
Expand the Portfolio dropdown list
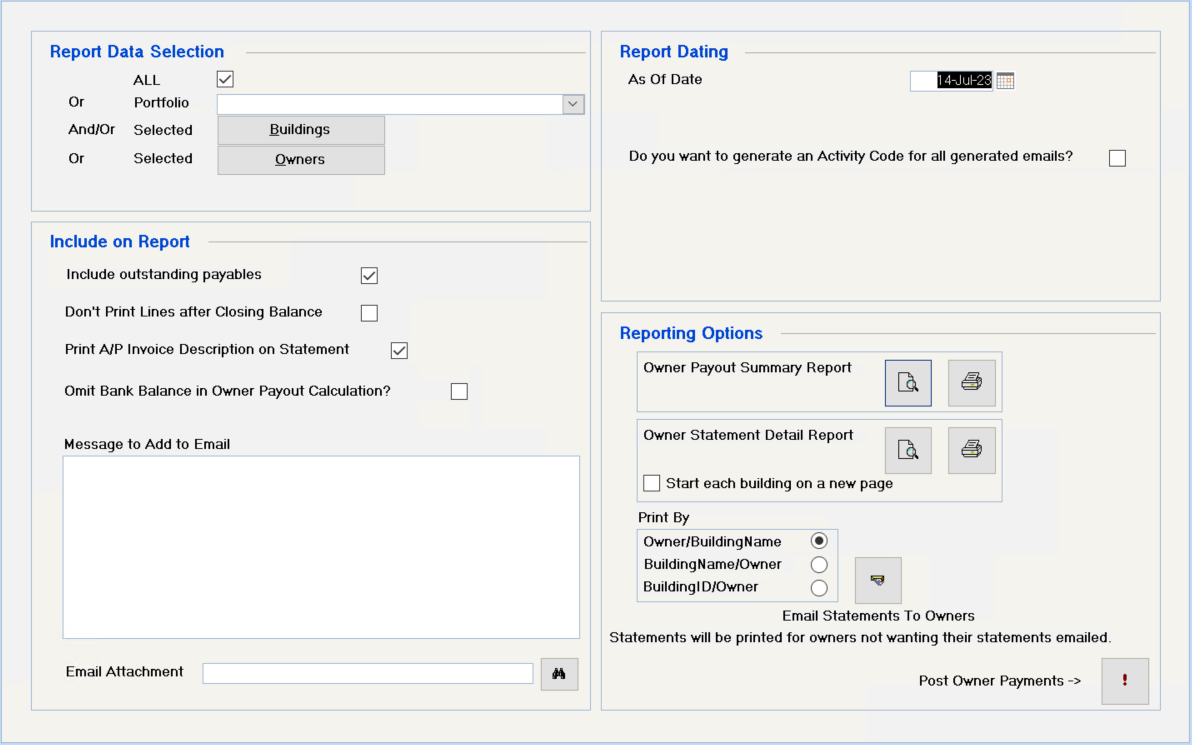click(573, 104)
